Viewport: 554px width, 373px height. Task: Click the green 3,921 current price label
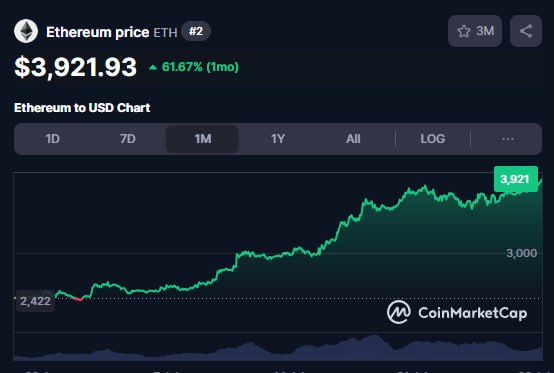pos(516,179)
